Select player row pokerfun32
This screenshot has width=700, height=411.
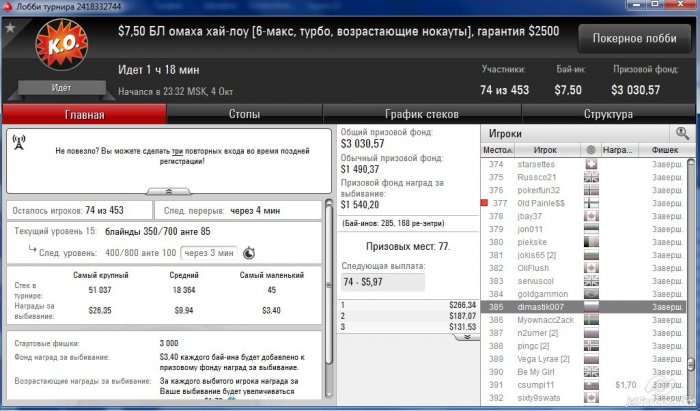[583, 190]
